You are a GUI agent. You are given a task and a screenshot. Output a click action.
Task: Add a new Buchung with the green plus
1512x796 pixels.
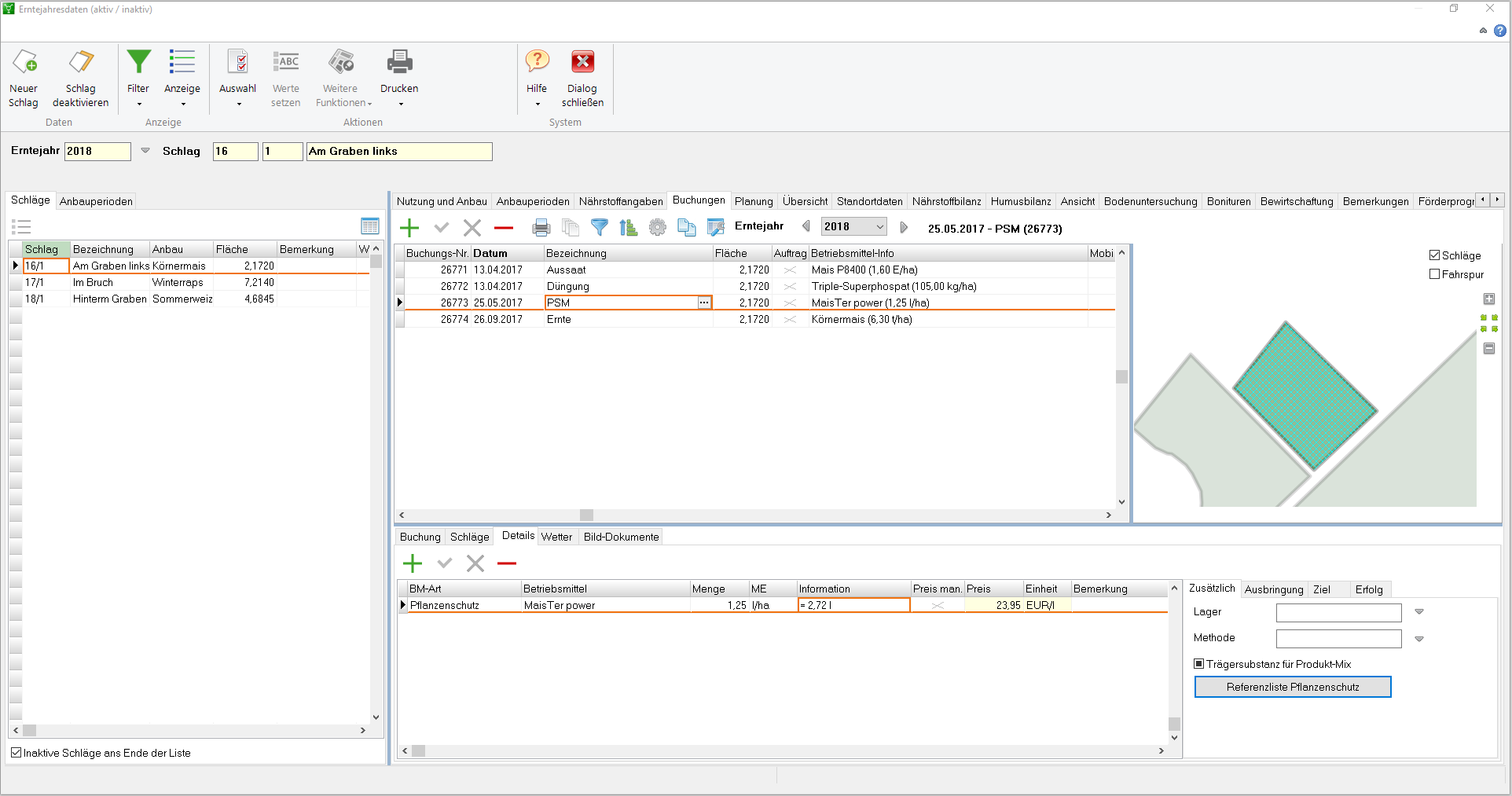[409, 228]
